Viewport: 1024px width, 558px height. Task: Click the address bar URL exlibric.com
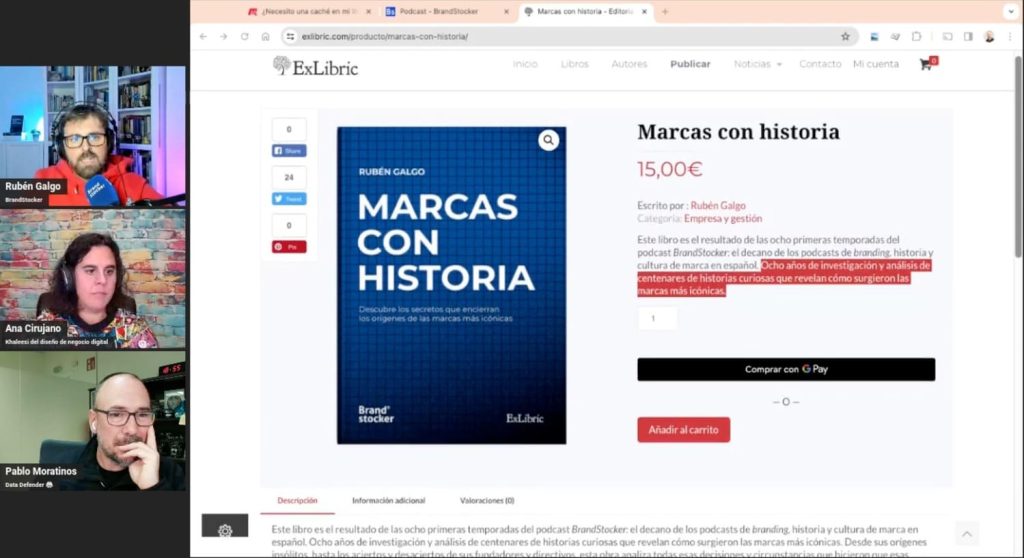385,37
